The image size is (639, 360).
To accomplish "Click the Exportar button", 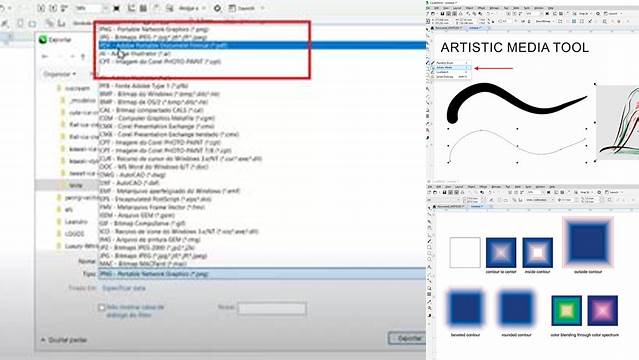I will click(407, 338).
